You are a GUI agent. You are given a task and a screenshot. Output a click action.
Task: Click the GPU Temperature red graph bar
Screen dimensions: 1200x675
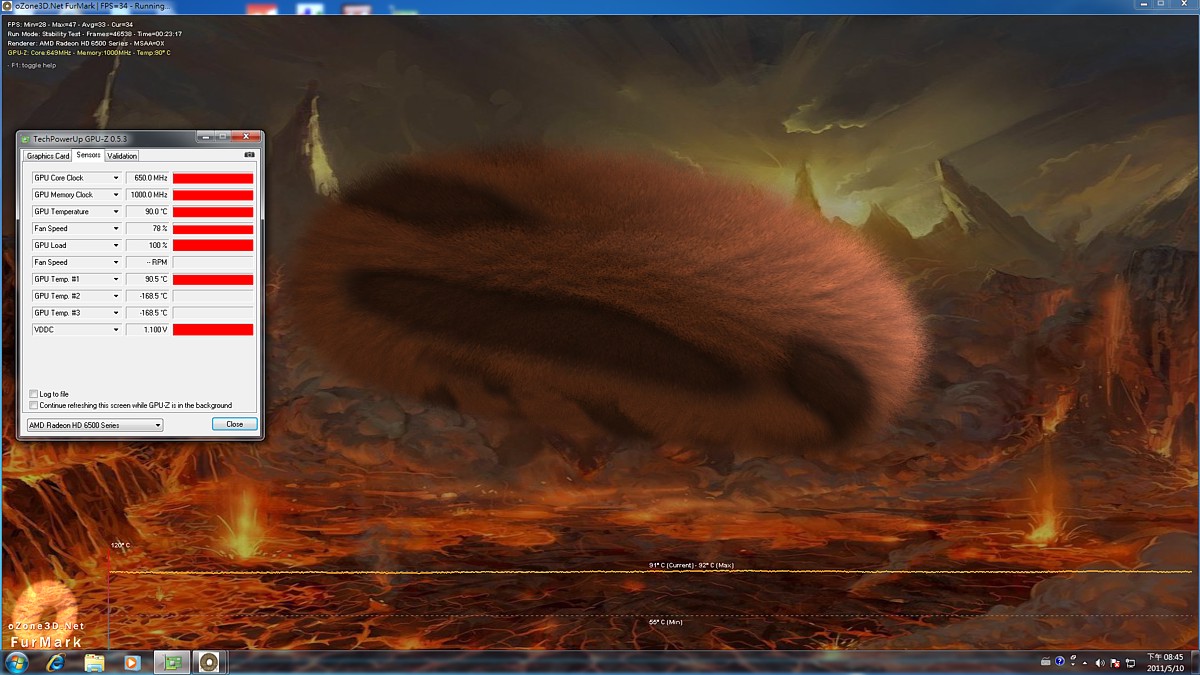pos(213,212)
